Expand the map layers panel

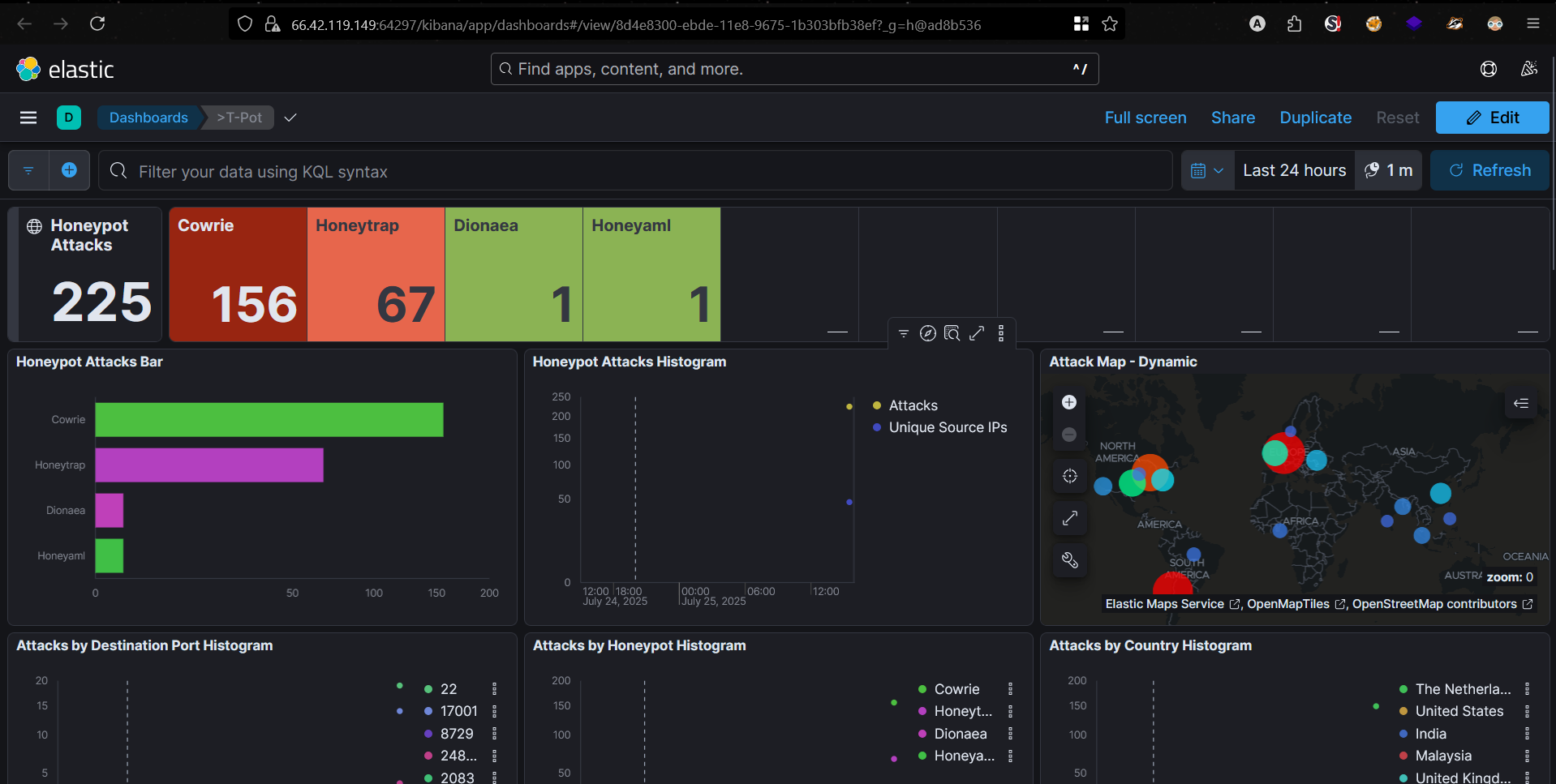(x=1520, y=403)
